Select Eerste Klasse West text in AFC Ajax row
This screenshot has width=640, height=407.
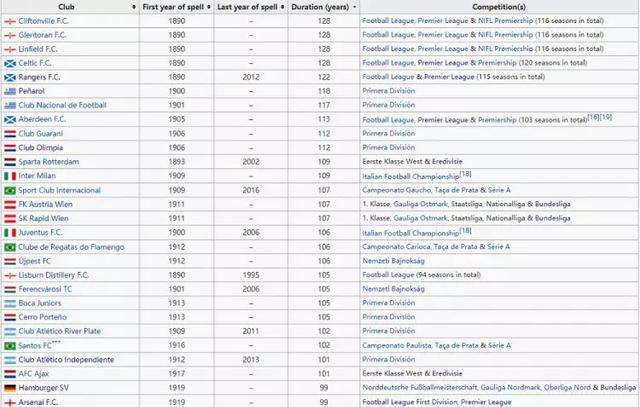392,374
